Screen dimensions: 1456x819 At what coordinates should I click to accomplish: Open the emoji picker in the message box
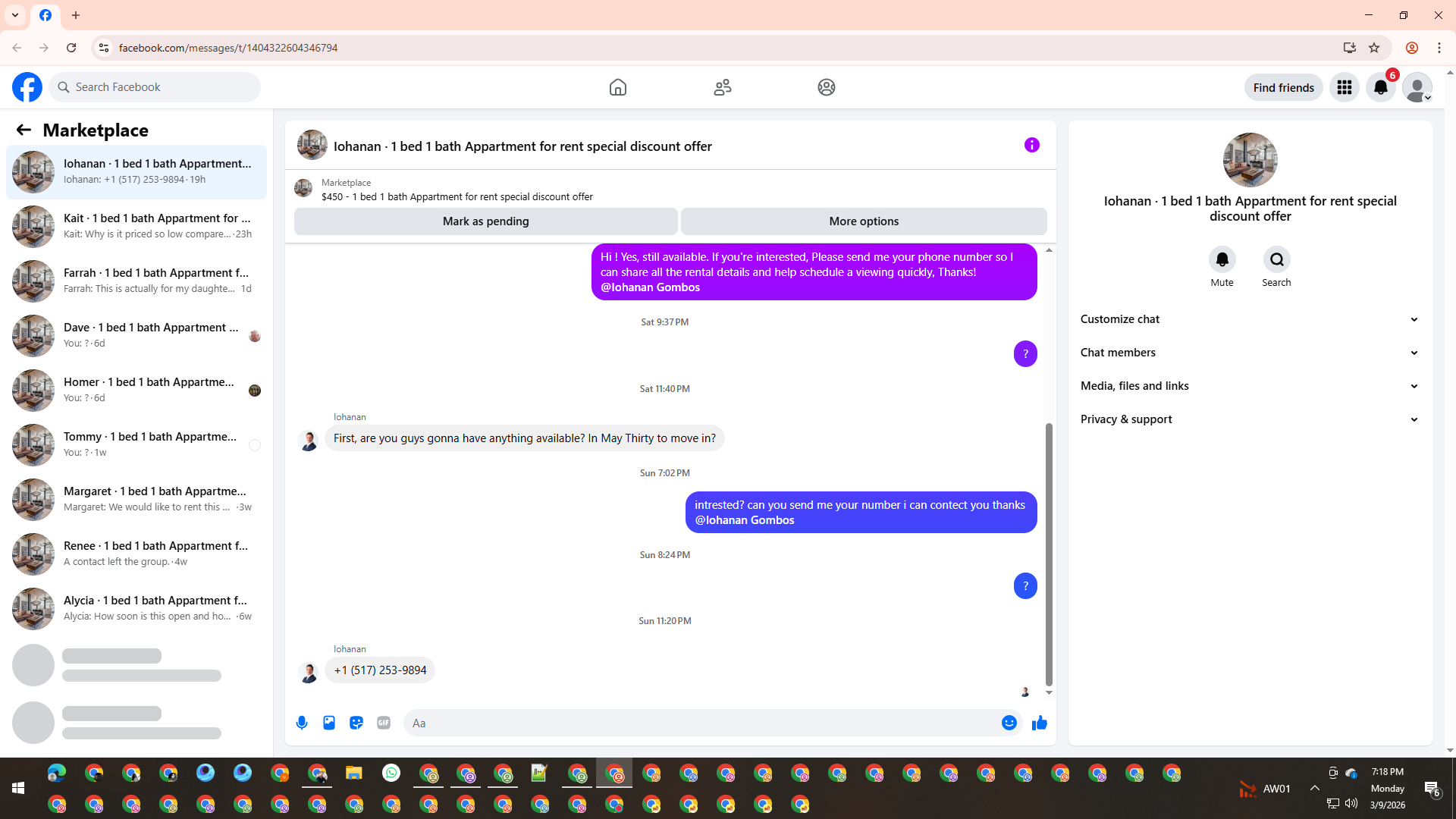[x=1009, y=723]
